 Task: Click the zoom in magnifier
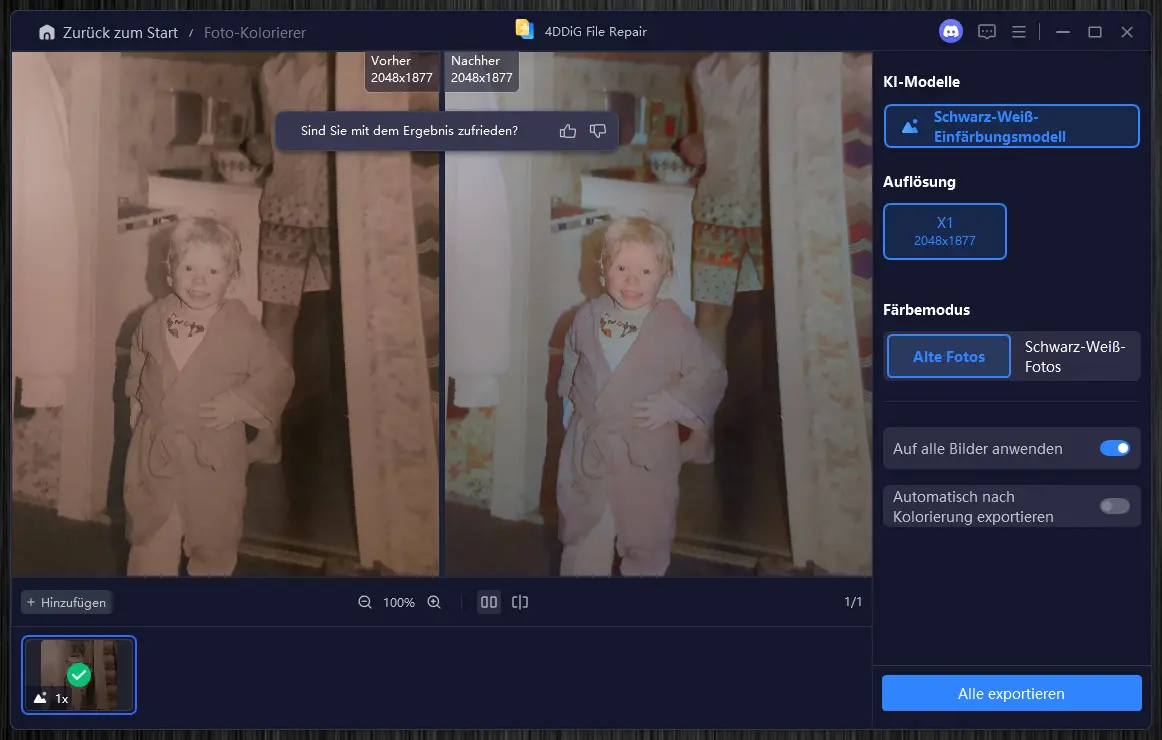(434, 602)
